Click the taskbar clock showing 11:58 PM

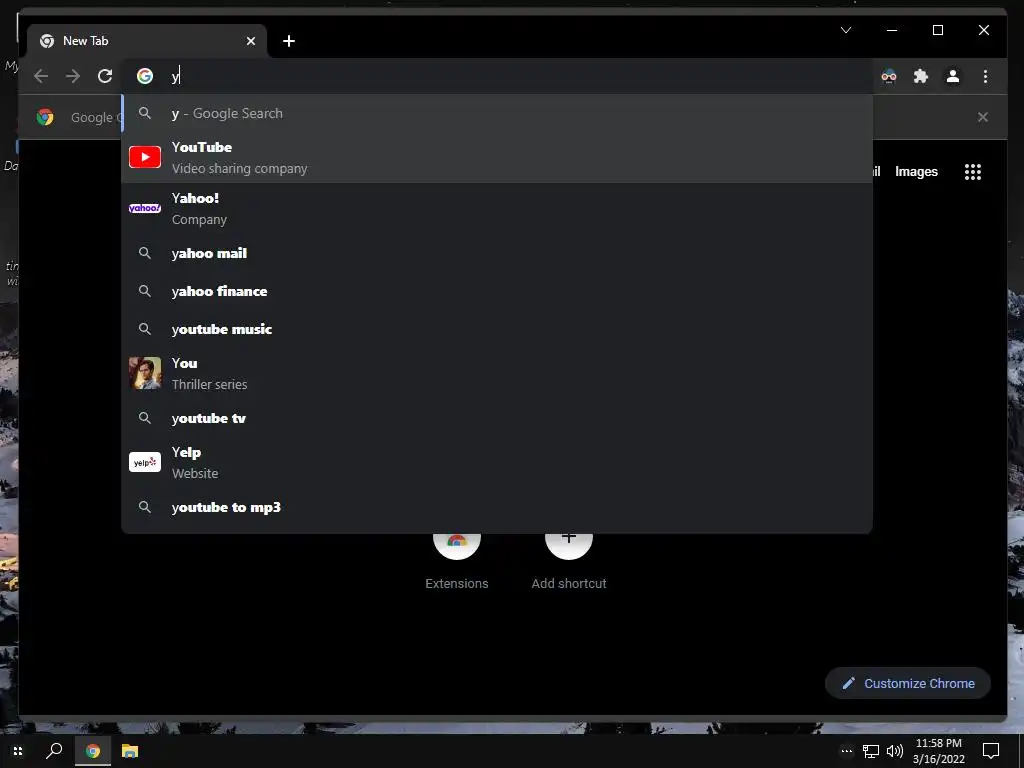tap(938, 751)
